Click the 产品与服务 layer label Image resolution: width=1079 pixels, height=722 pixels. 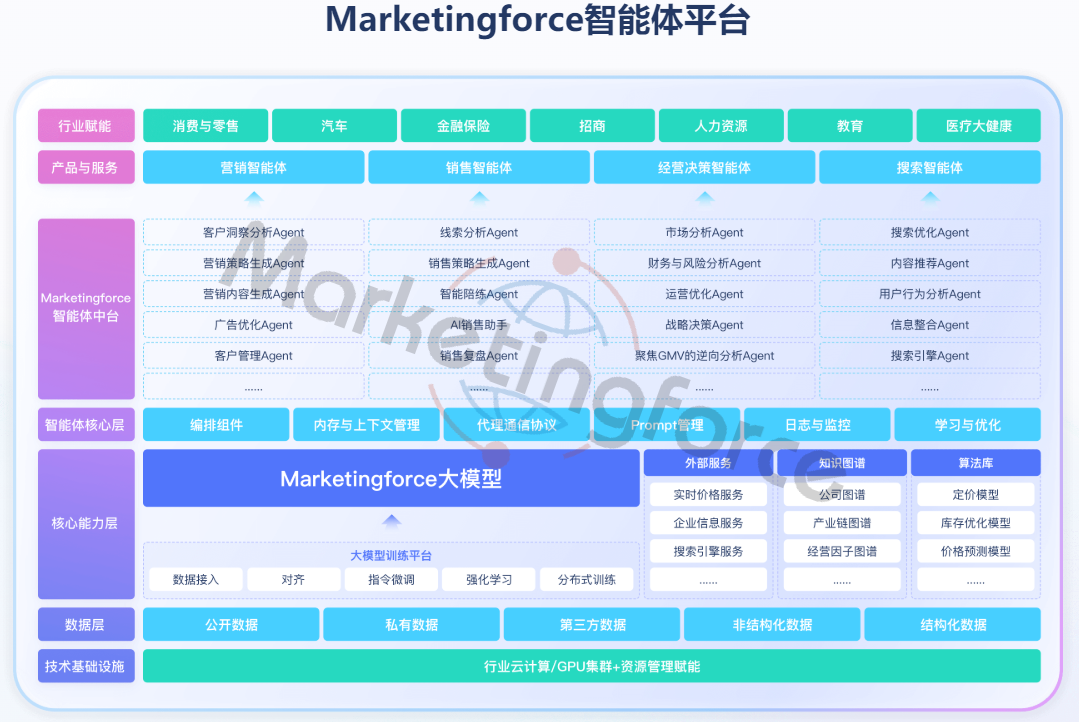click(x=86, y=167)
